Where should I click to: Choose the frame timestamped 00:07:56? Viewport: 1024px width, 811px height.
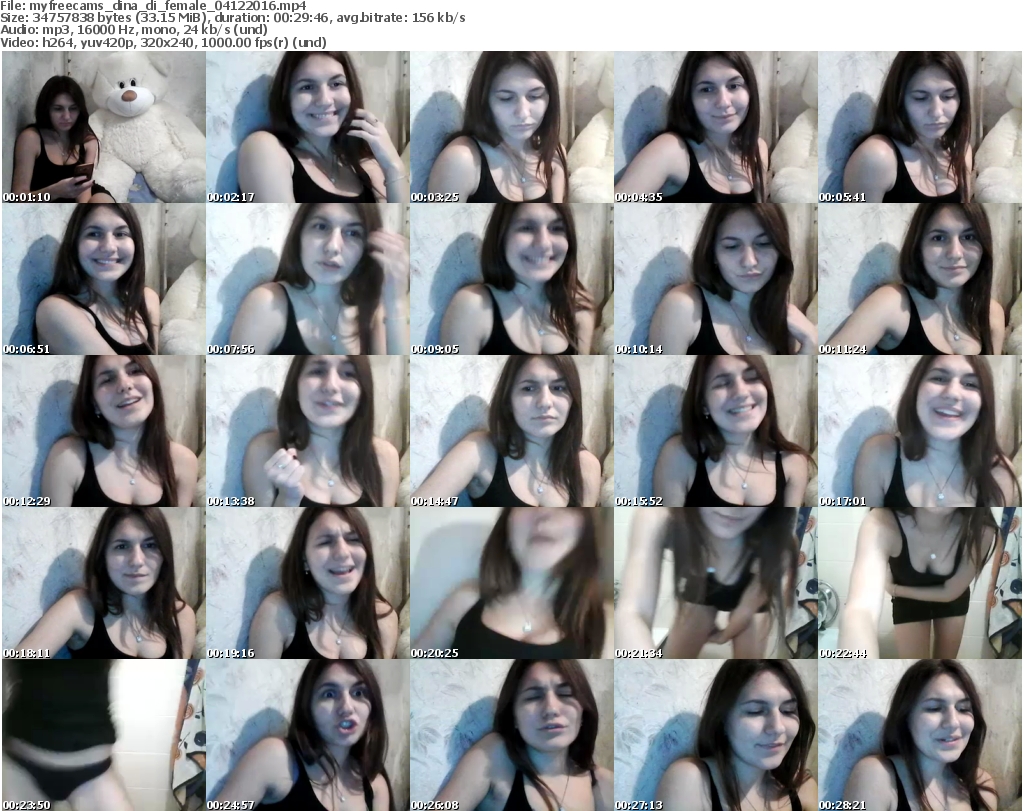pyautogui.click(x=308, y=279)
